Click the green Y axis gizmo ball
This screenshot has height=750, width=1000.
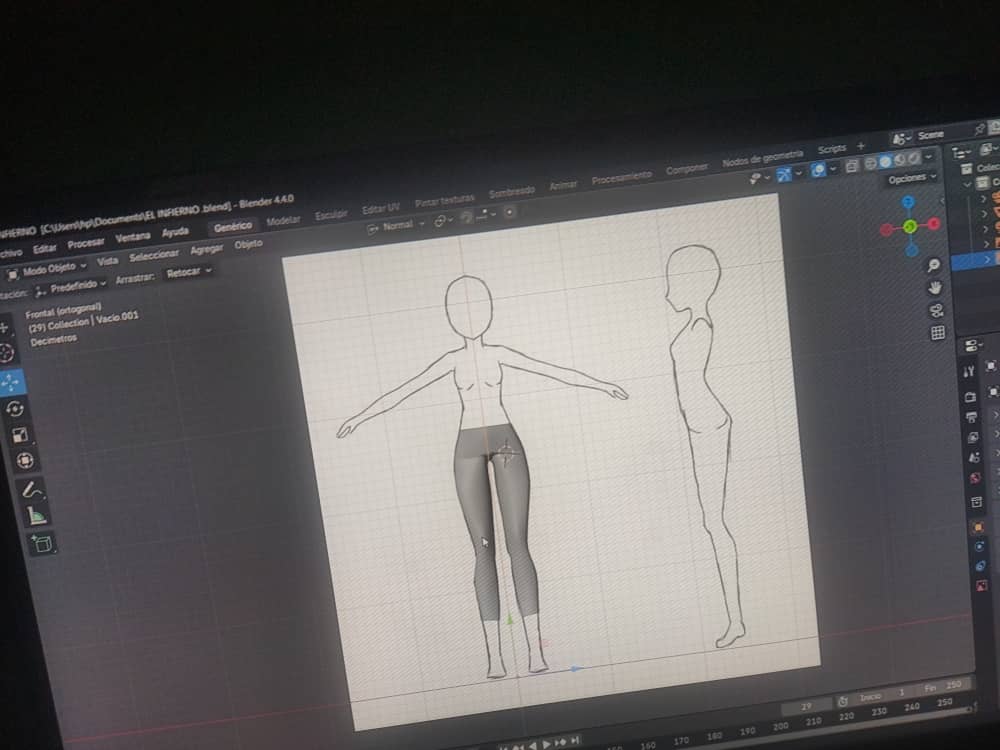(x=910, y=226)
